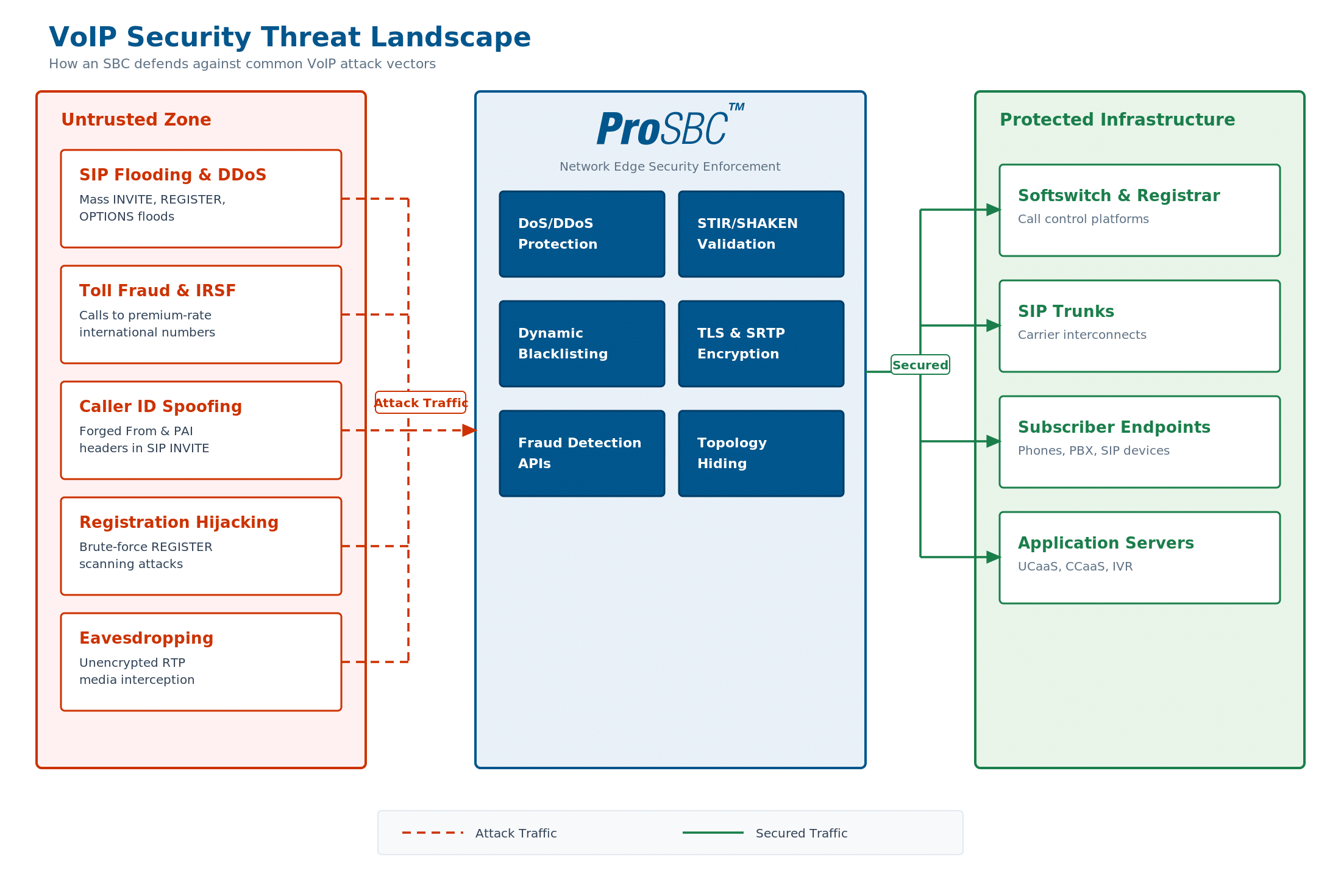Select the SIP Flooding & DDoS card

click(201, 199)
